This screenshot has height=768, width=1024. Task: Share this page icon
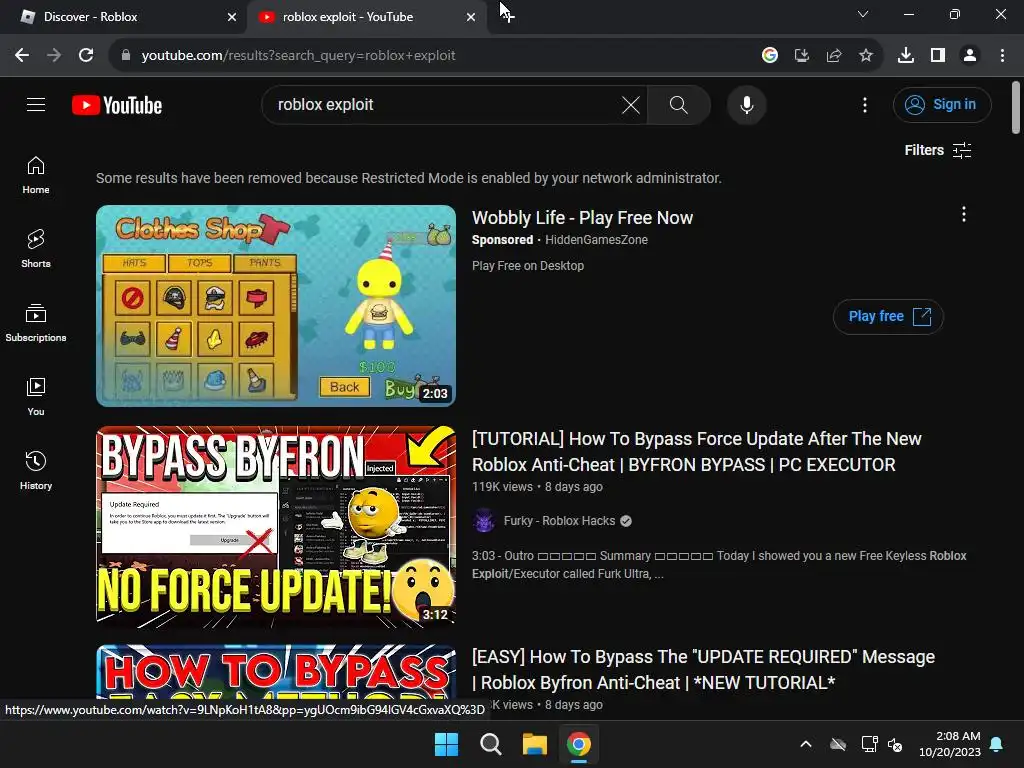(x=833, y=56)
